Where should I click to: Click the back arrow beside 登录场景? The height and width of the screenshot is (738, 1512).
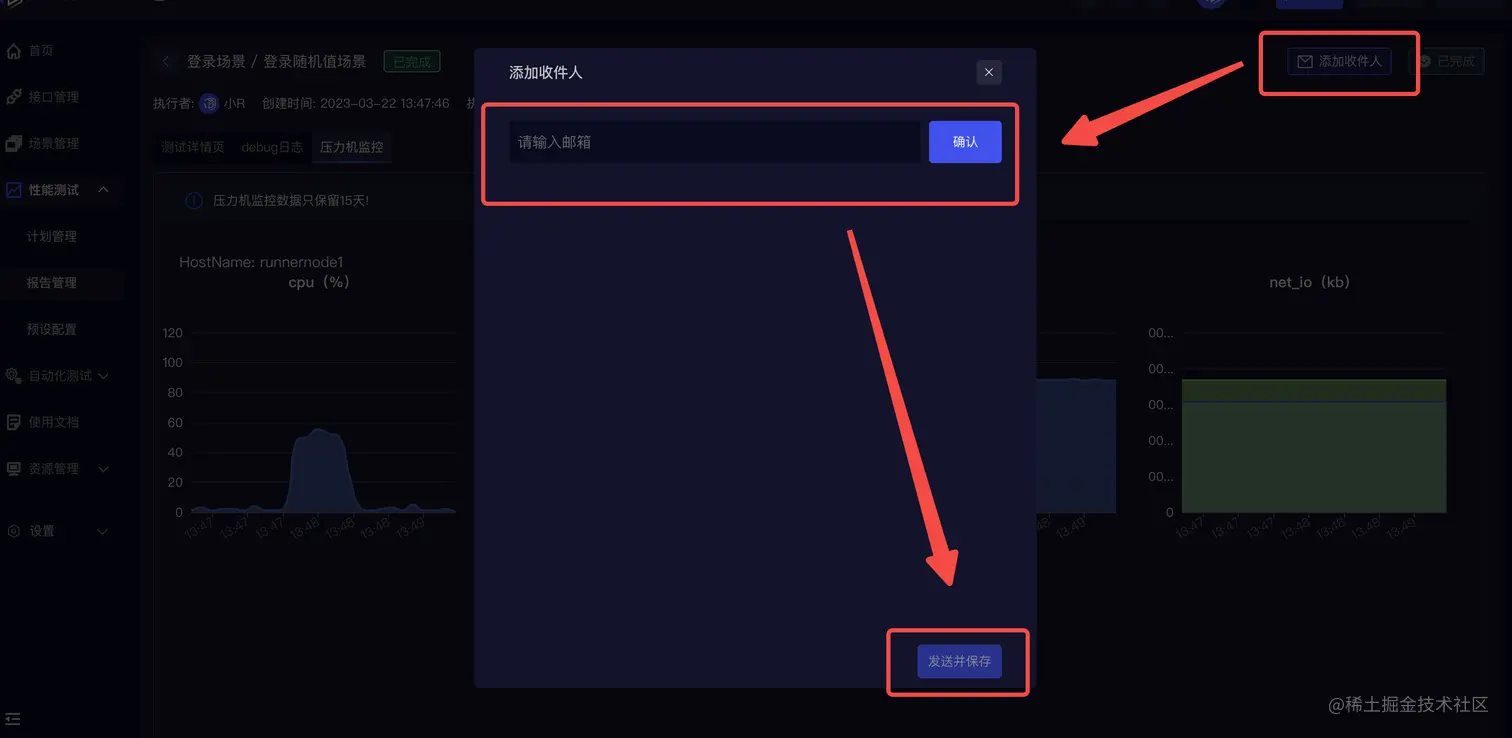pos(166,62)
